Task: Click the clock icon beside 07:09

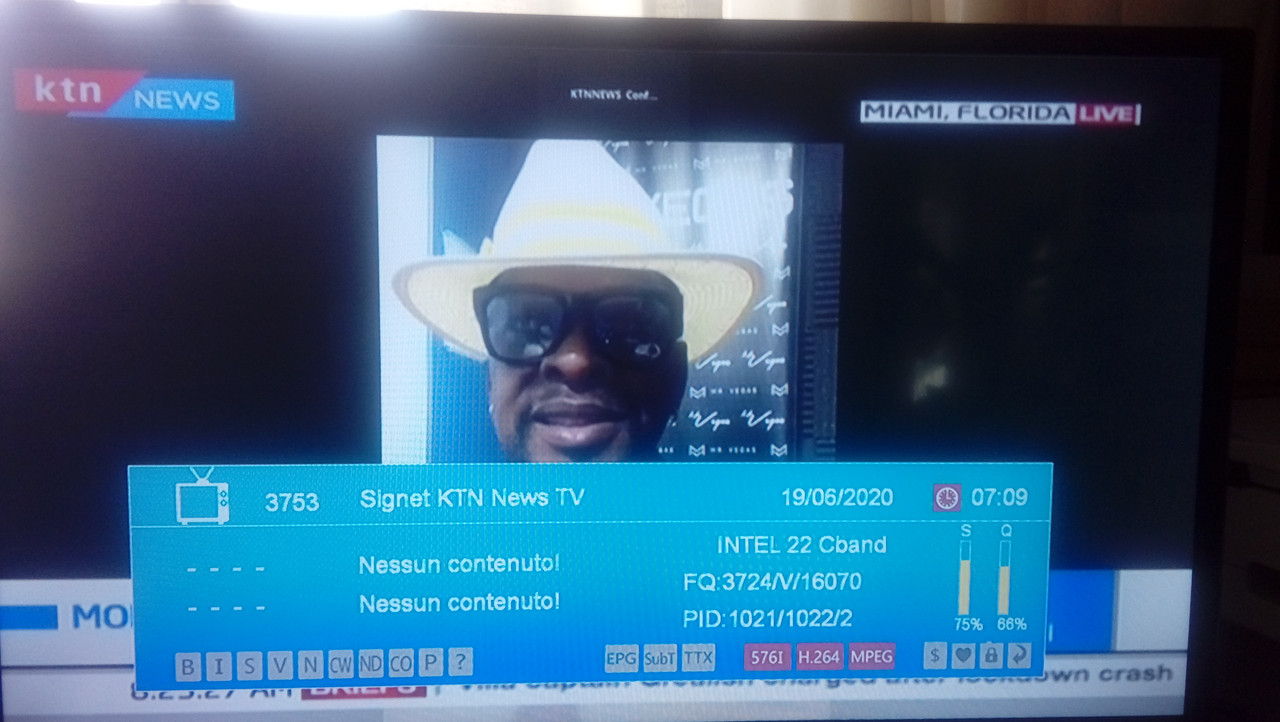Action: coord(946,497)
